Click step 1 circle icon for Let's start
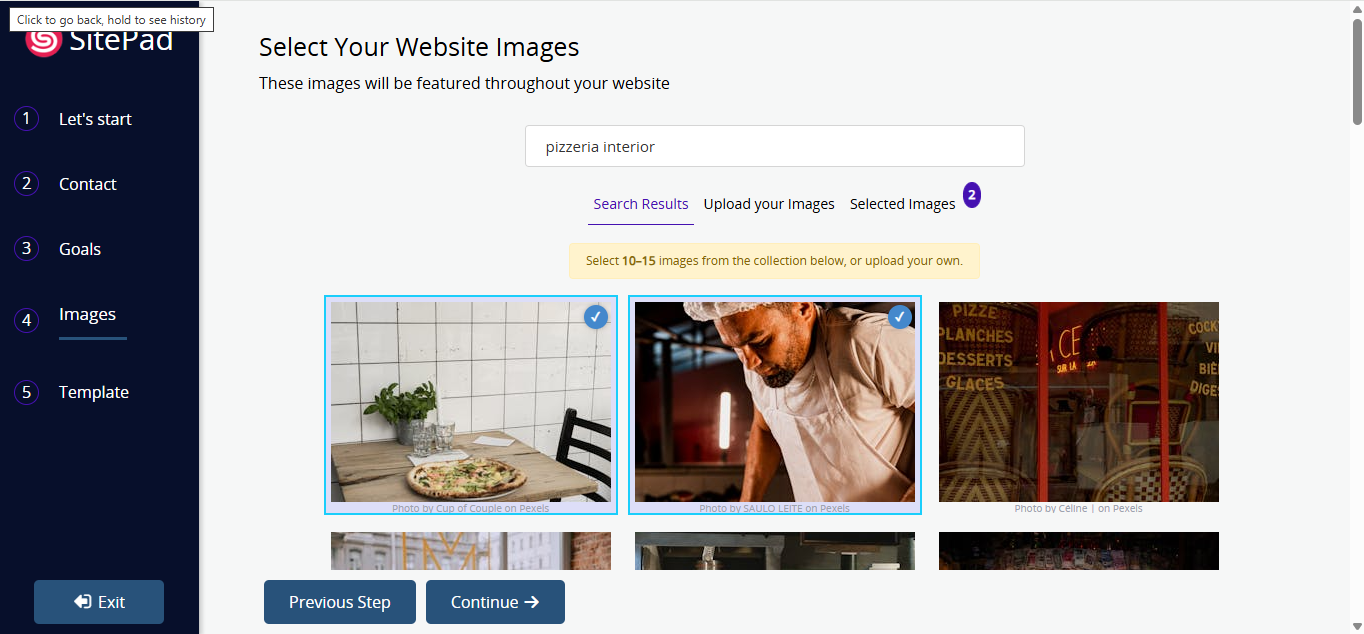The height and width of the screenshot is (634, 1364). point(26,119)
